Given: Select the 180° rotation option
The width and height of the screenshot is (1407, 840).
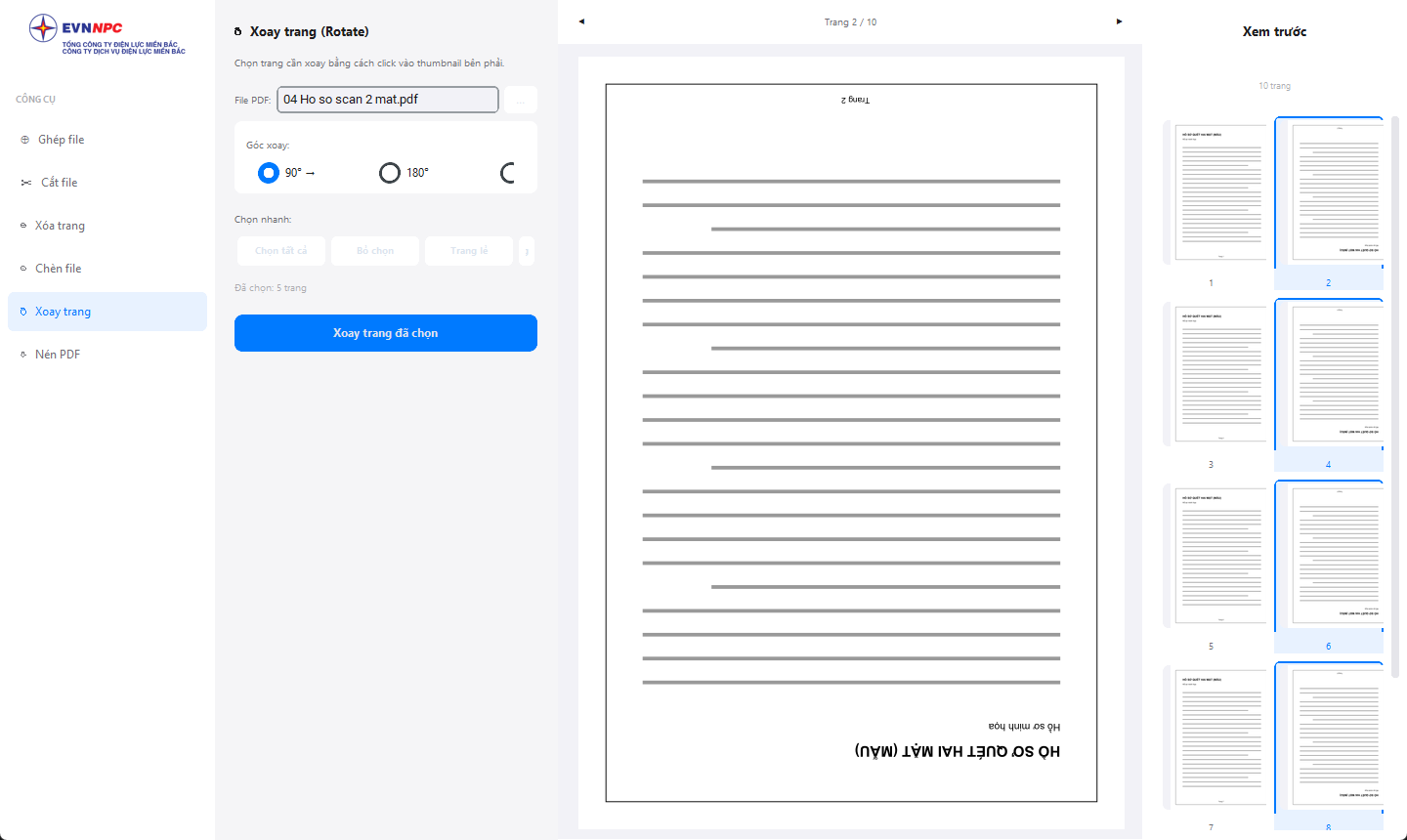Looking at the screenshot, I should coord(404,173).
